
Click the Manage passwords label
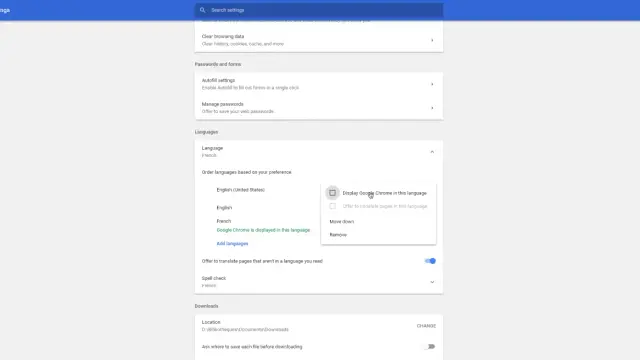click(x=222, y=104)
